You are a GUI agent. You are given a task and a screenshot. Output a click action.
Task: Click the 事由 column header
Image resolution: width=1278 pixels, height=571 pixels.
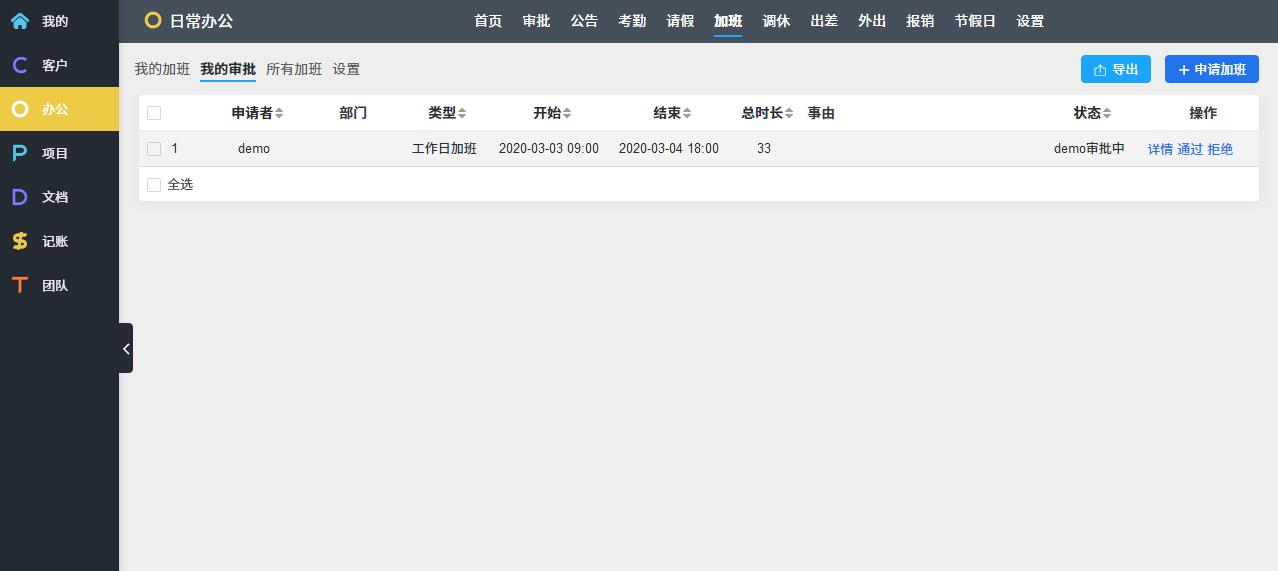821,113
